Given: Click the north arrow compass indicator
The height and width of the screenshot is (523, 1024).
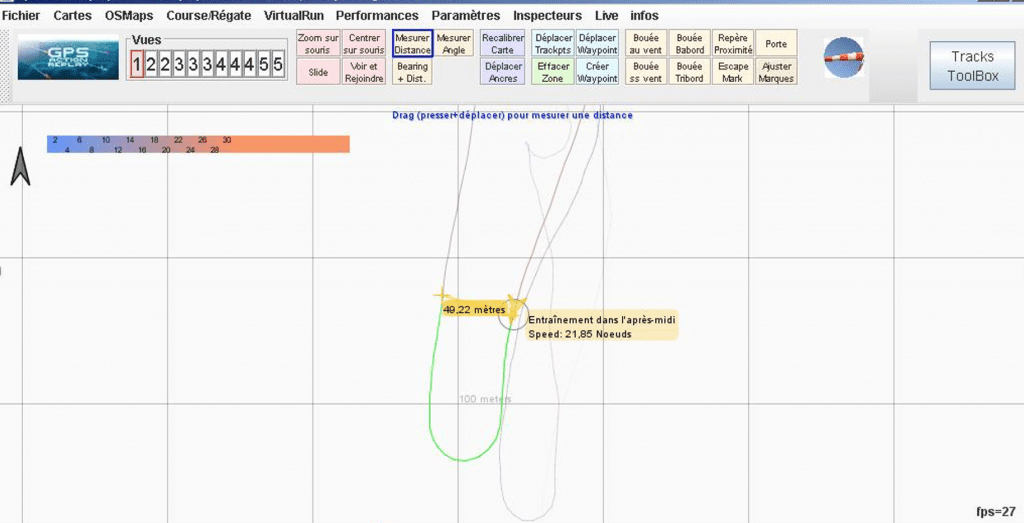Looking at the screenshot, I should click(20, 166).
